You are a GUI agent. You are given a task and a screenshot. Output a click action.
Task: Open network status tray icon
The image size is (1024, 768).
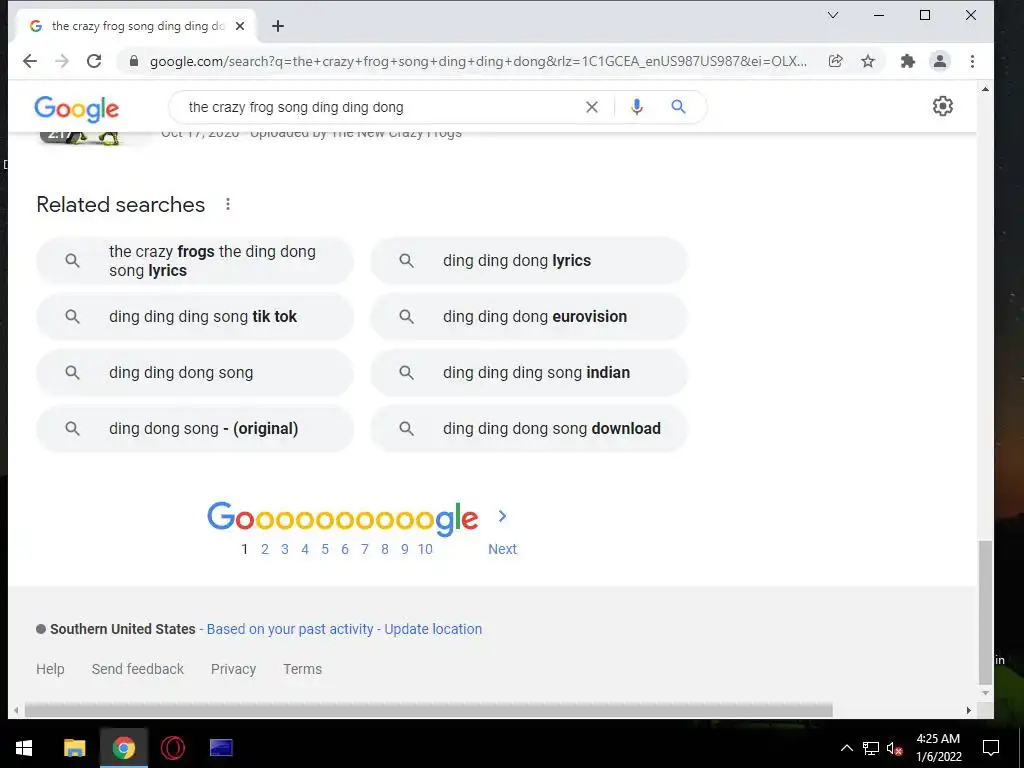(x=871, y=748)
